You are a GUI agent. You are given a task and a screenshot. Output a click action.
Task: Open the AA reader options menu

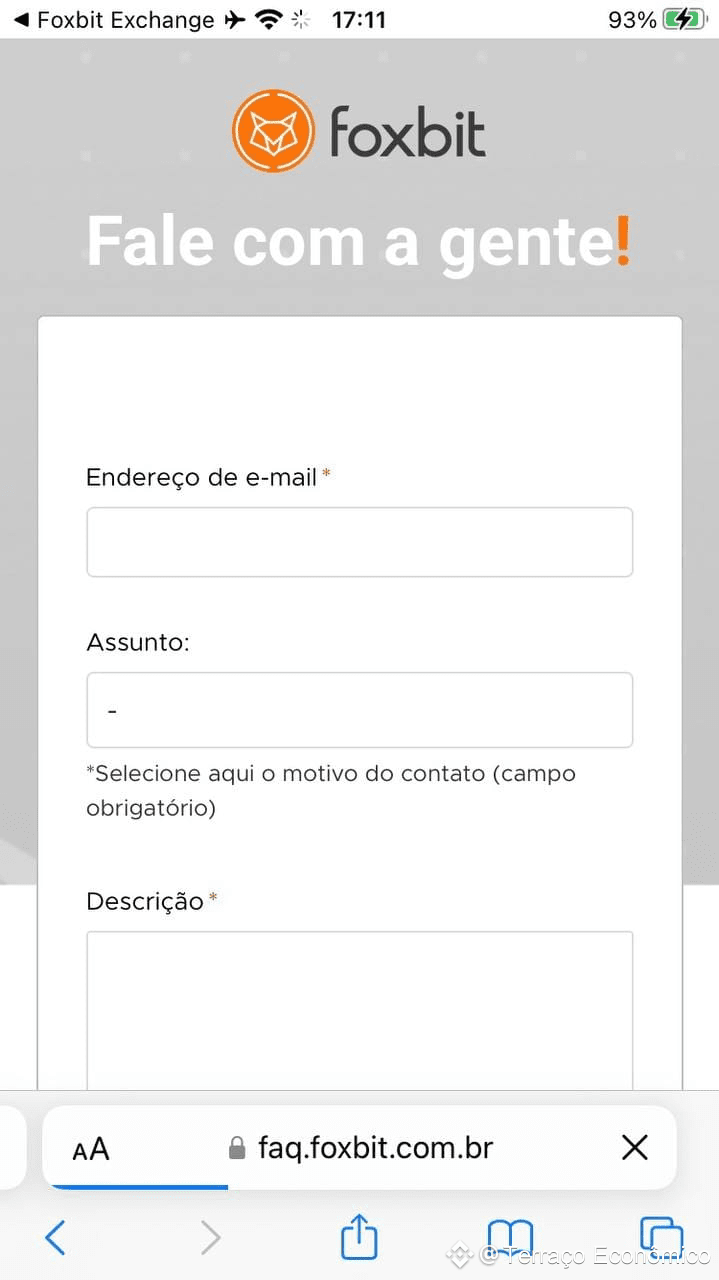tap(91, 1149)
